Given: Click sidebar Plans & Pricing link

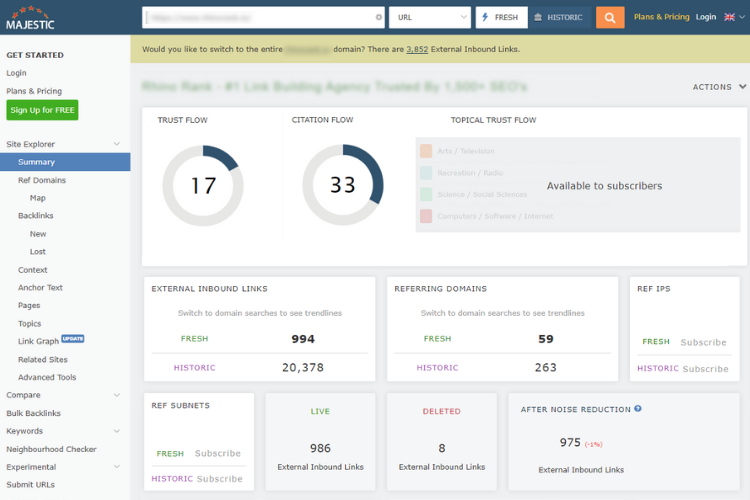Looking at the screenshot, I should tap(34, 91).
